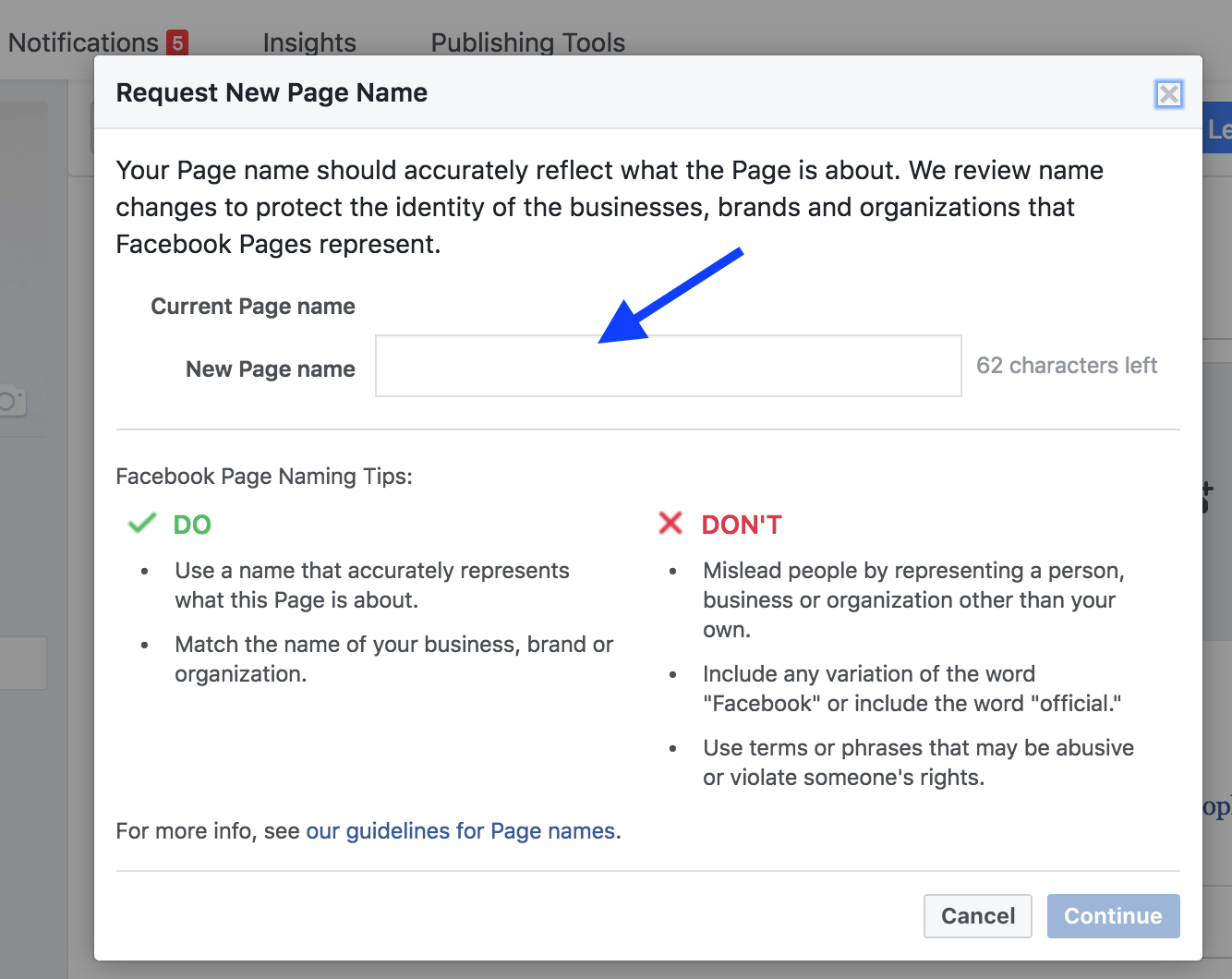1232x979 pixels.
Task: Click the 'Current Page name' label
Action: point(253,307)
